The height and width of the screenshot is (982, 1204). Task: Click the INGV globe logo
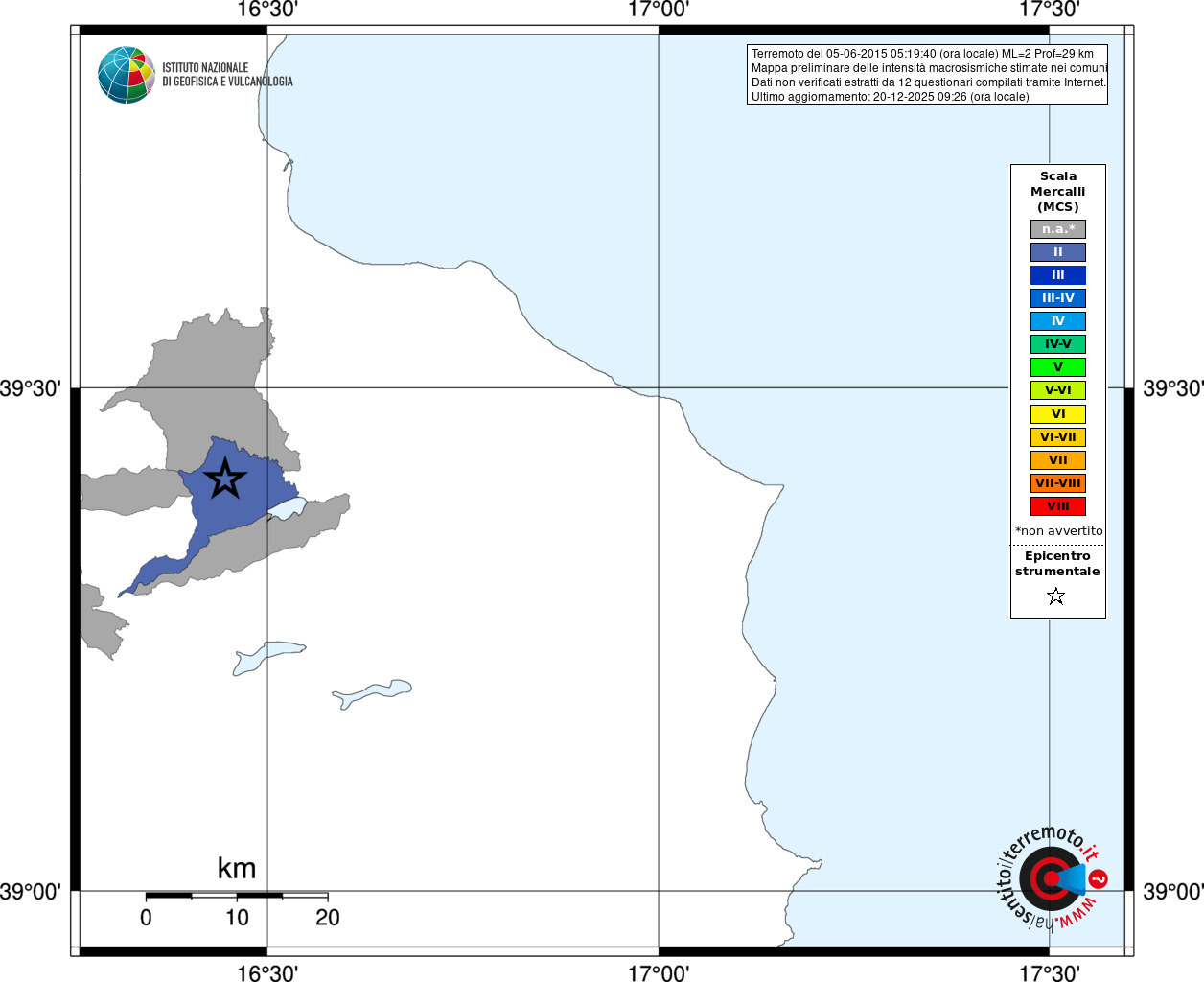coord(127,75)
